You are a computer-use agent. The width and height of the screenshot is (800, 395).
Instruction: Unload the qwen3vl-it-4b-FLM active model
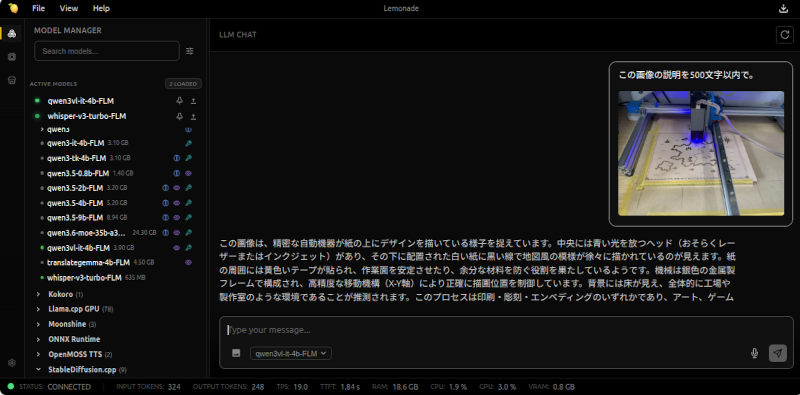tap(193, 101)
